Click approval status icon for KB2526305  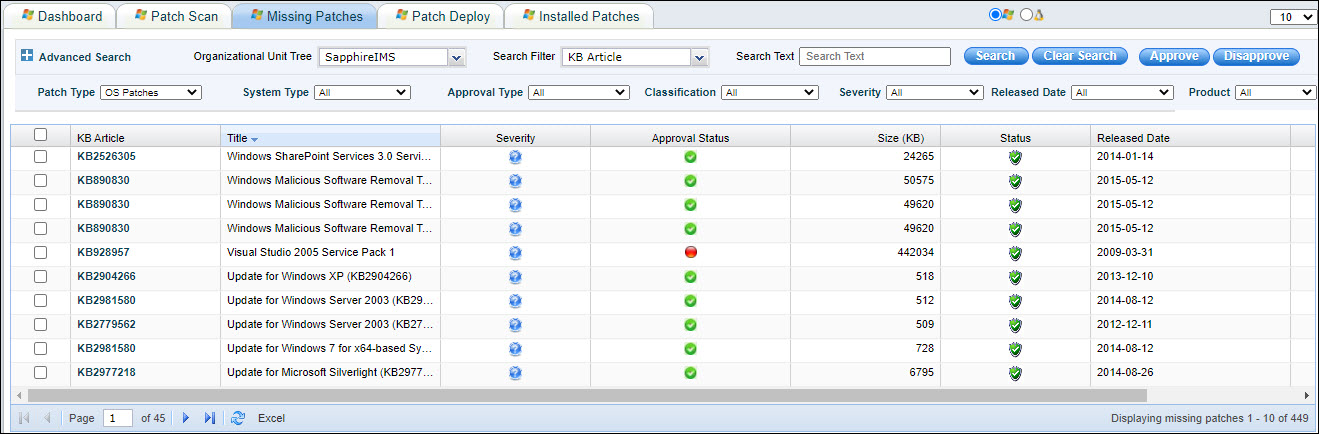click(x=690, y=157)
